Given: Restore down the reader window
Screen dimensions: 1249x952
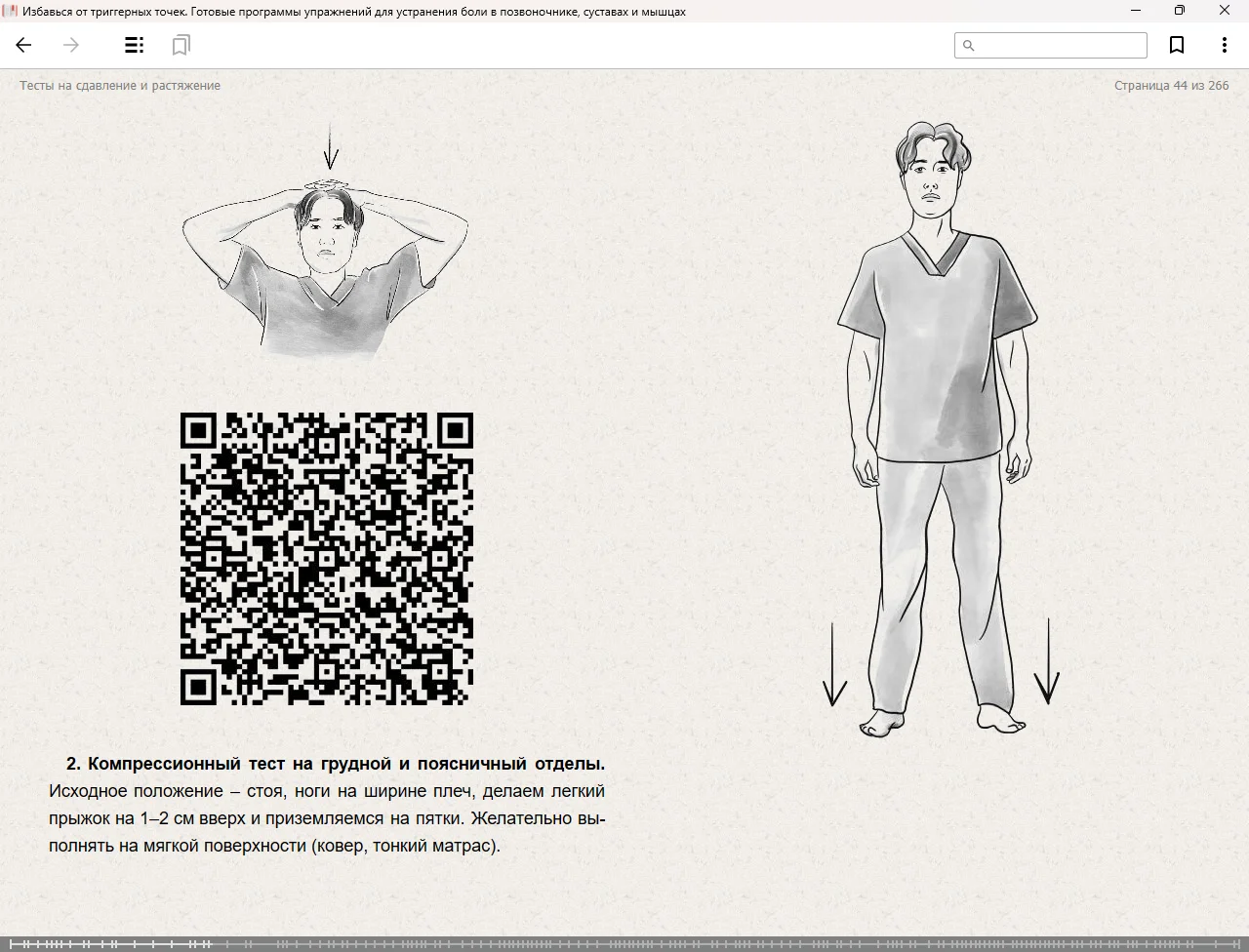Looking at the screenshot, I should pyautogui.click(x=1180, y=11).
